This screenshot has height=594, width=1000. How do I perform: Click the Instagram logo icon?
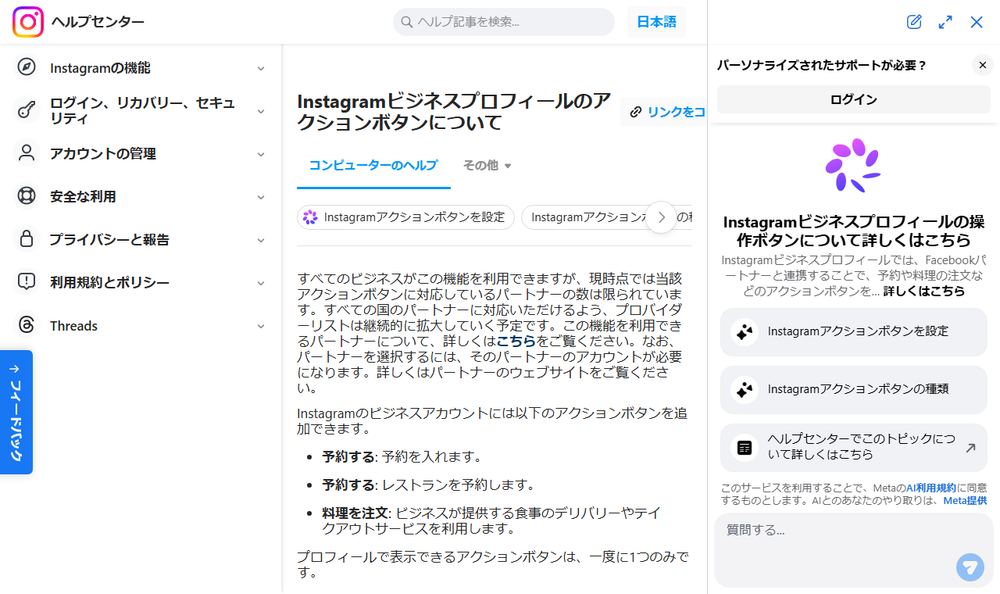click(27, 22)
